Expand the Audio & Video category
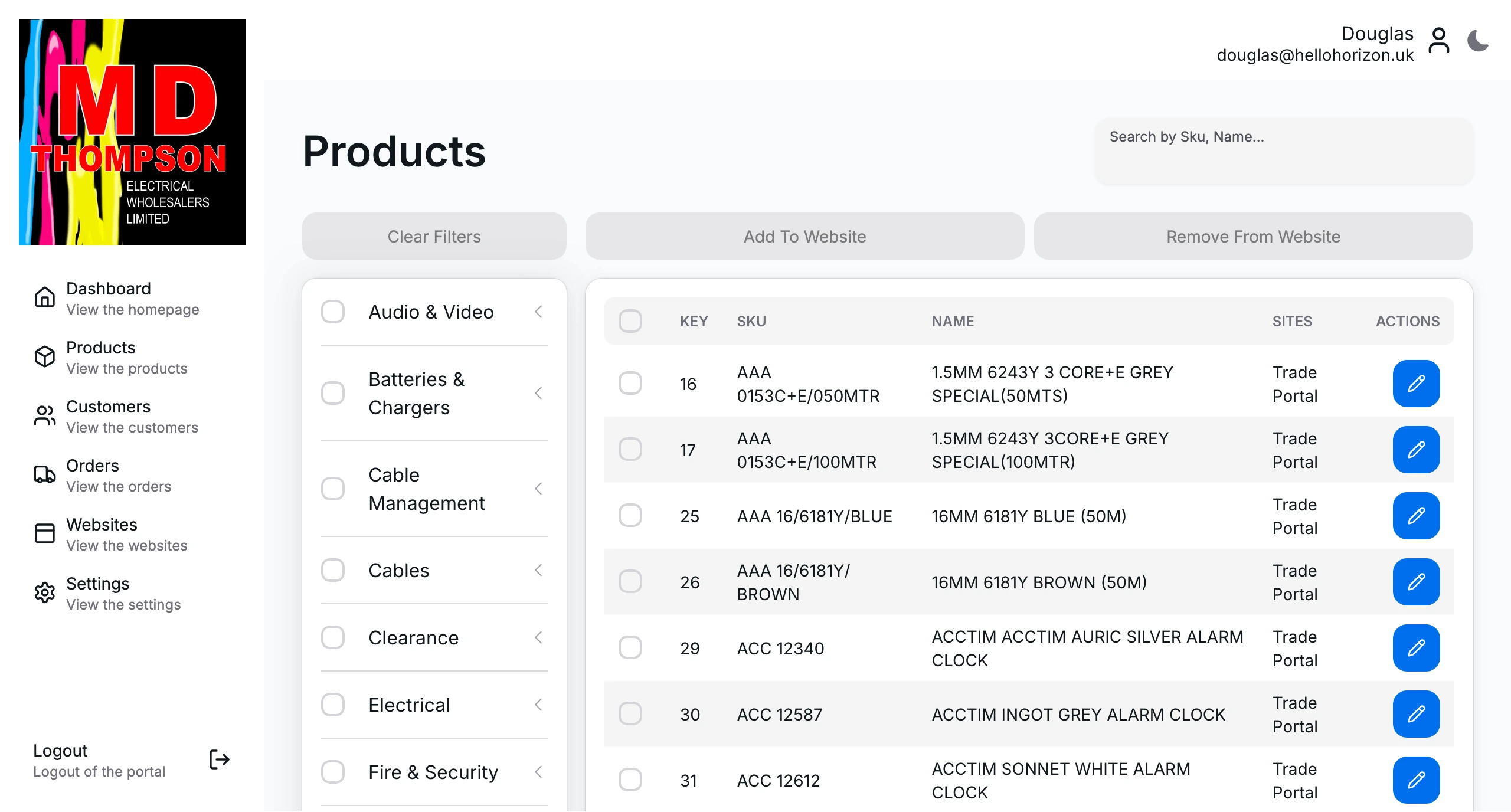This screenshot has width=1511, height=812. [x=538, y=312]
